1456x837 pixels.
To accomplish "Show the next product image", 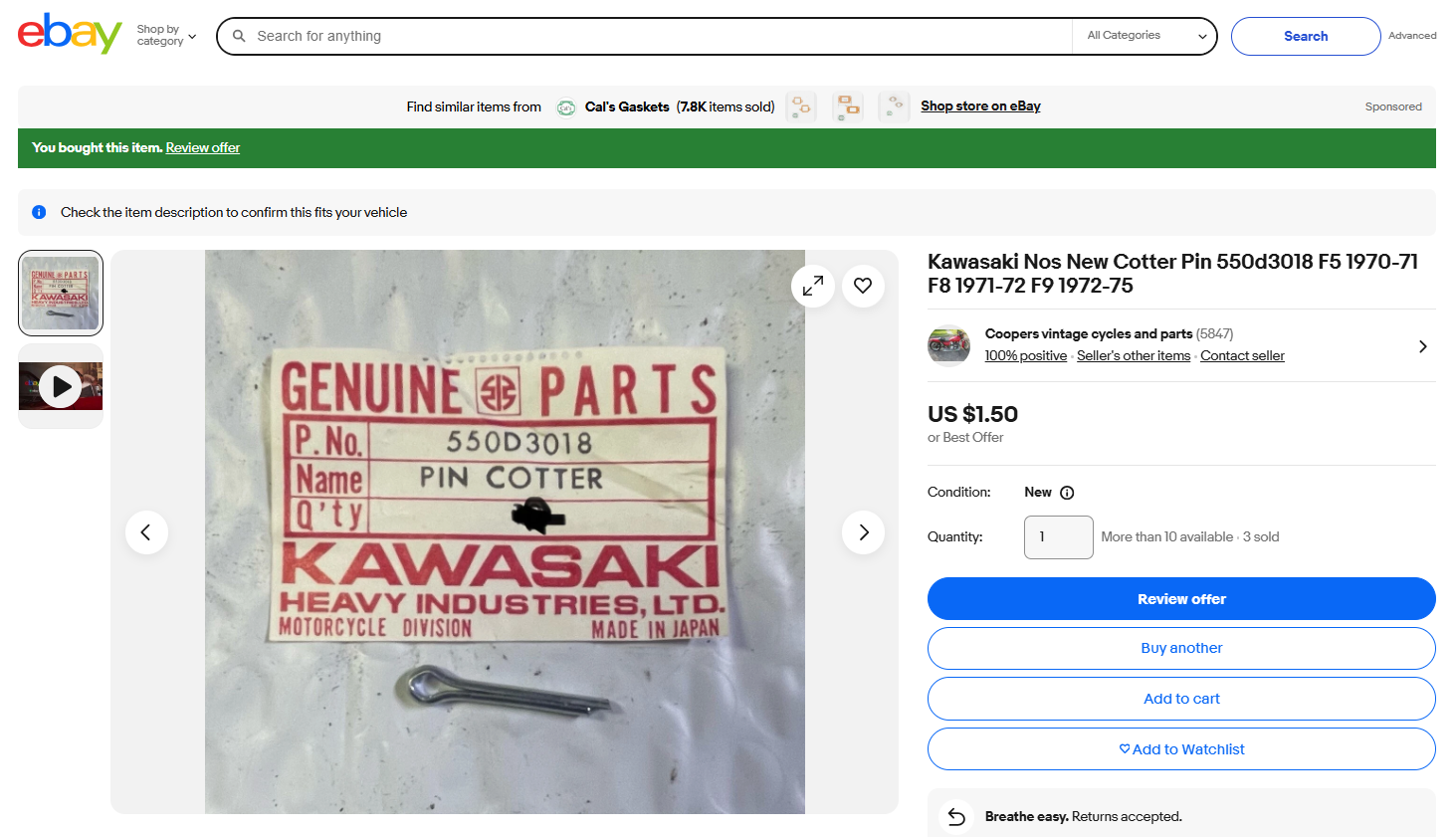I will coord(863,532).
